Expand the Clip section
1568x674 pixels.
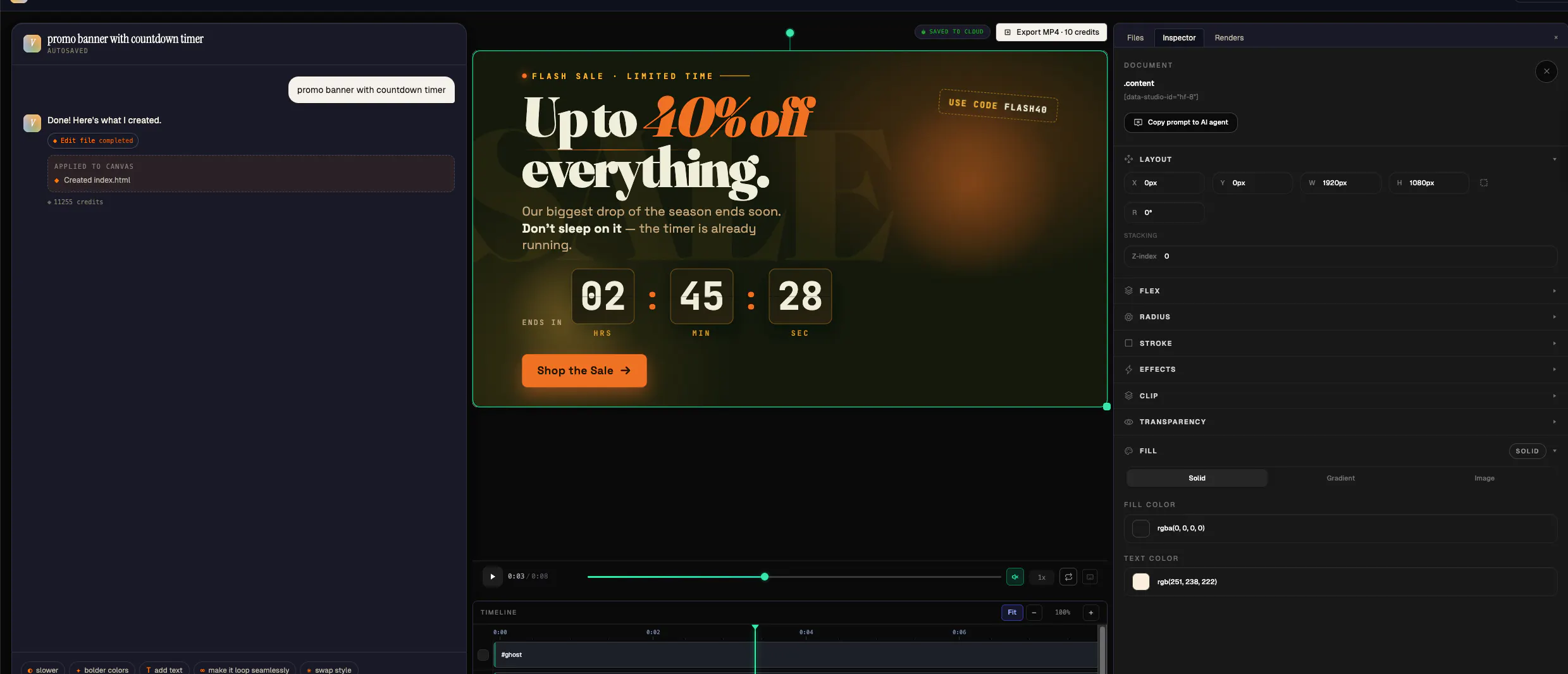(1554, 396)
